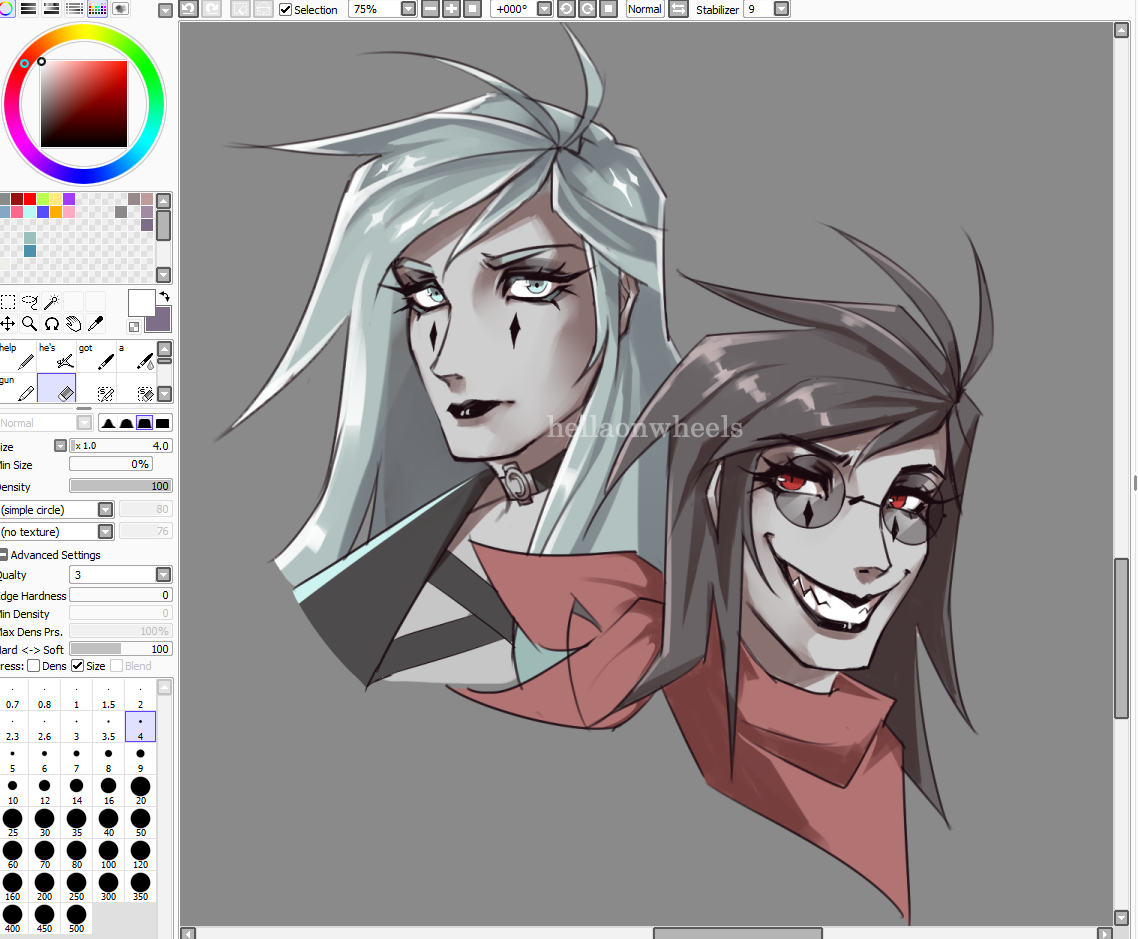Pick the Eyedropper color picker tool
Viewport: 1138px width, 939px height.
tap(96, 324)
